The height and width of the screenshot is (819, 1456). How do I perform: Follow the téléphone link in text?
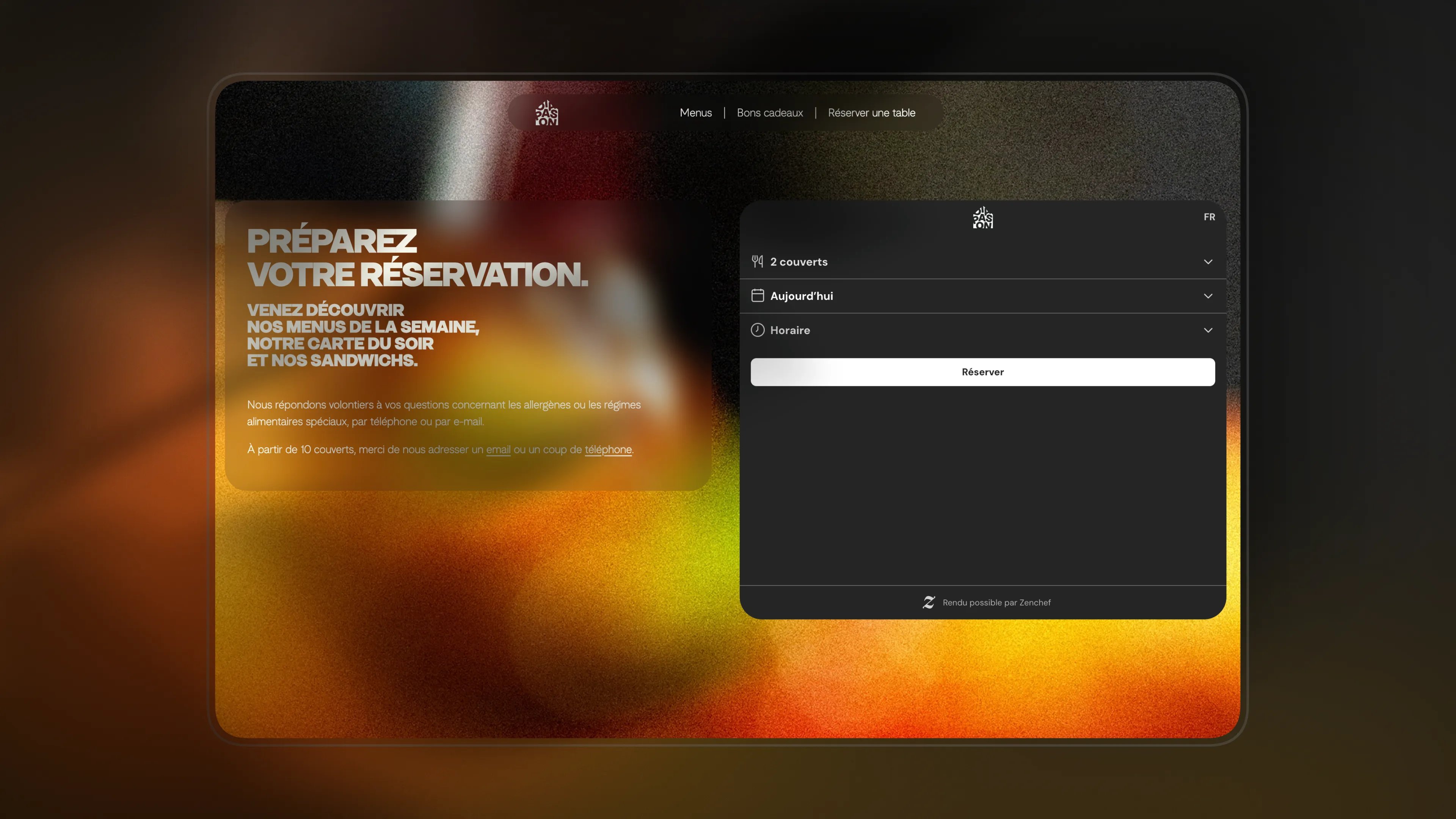(608, 450)
